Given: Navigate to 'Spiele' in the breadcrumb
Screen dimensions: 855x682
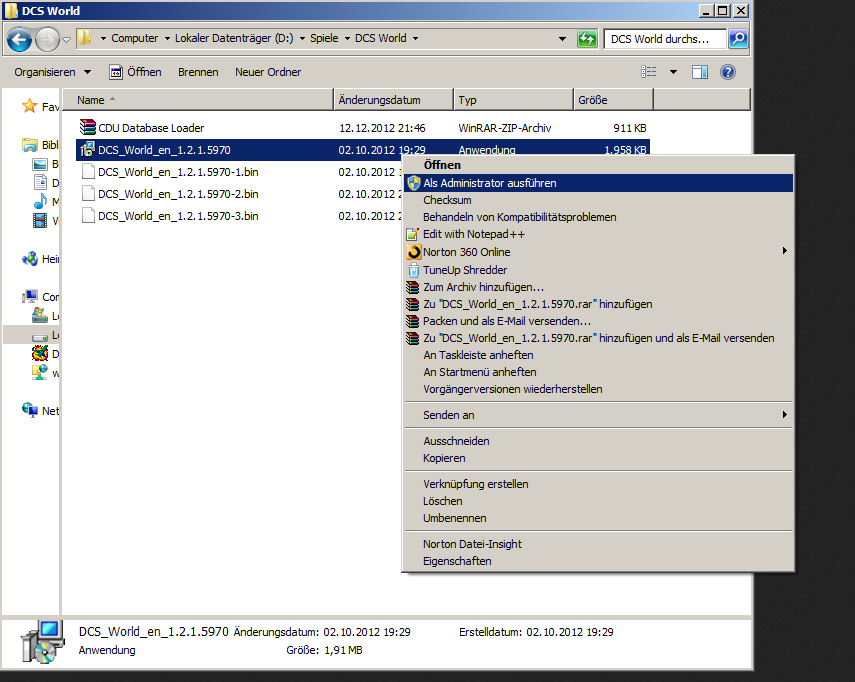Looking at the screenshot, I should coord(324,38).
